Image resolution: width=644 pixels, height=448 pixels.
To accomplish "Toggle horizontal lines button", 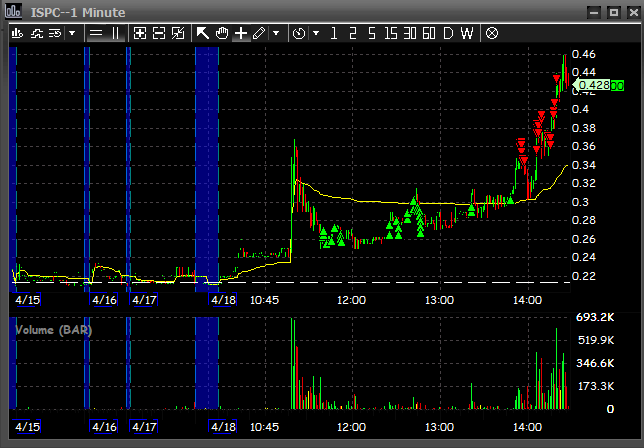I will 96,33.
